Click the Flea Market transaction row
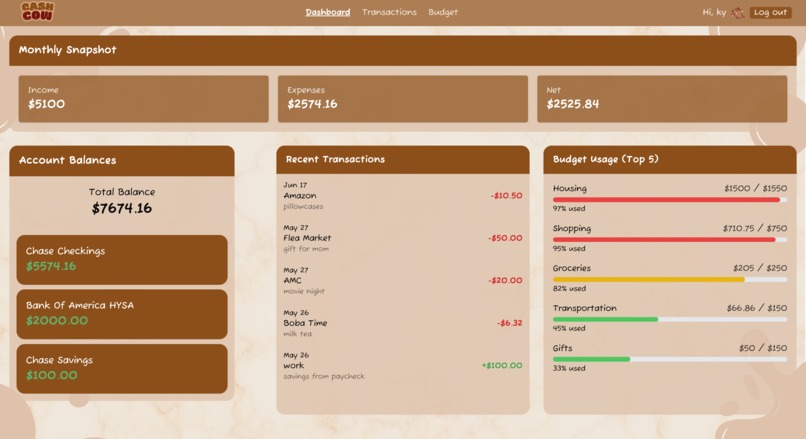 pos(402,238)
